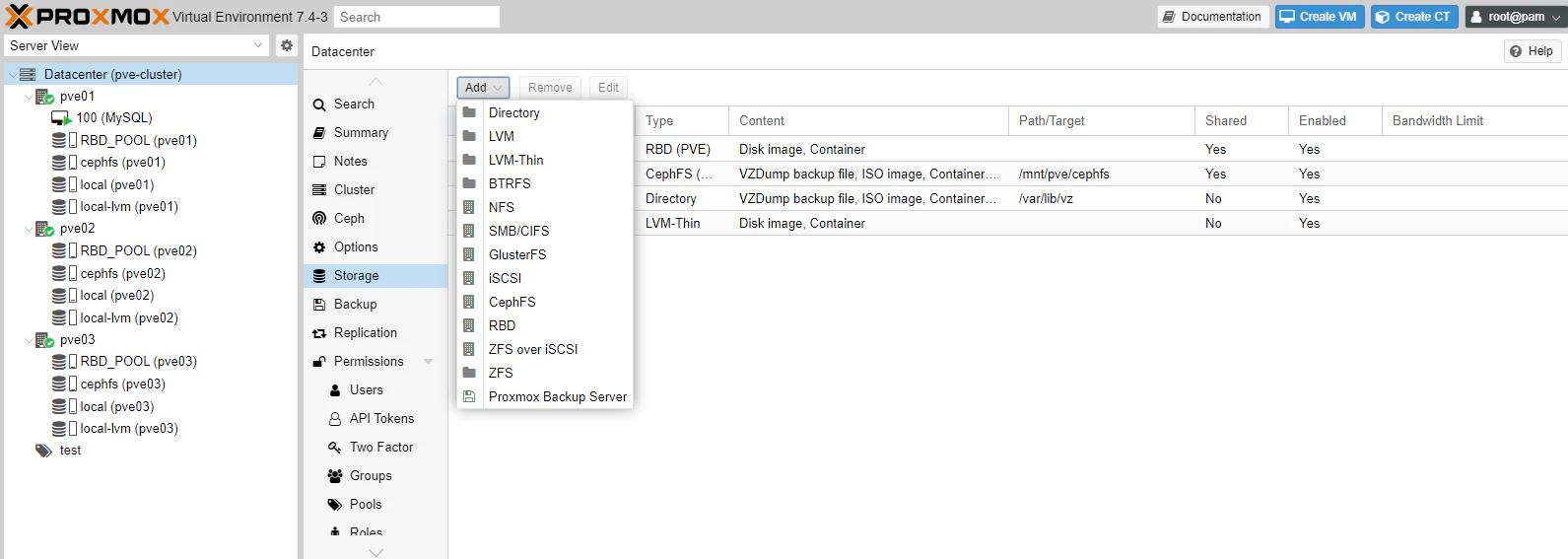Click the Backup floppy icon
The width and height of the screenshot is (1568, 559).
[319, 305]
